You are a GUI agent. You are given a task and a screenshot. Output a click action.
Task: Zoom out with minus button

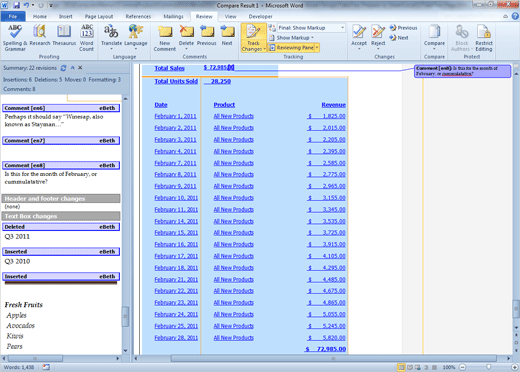pyautogui.click(x=462, y=367)
